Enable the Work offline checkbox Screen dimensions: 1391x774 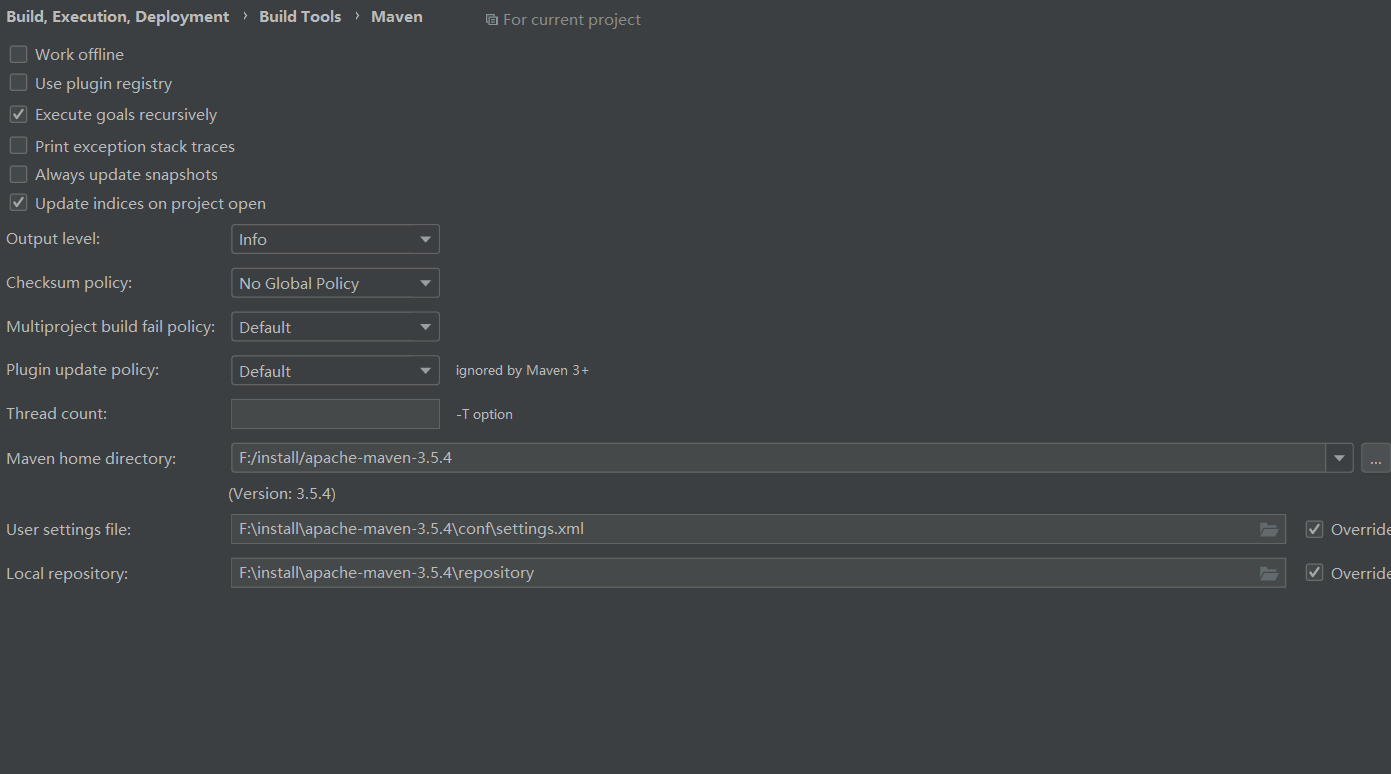[x=18, y=54]
